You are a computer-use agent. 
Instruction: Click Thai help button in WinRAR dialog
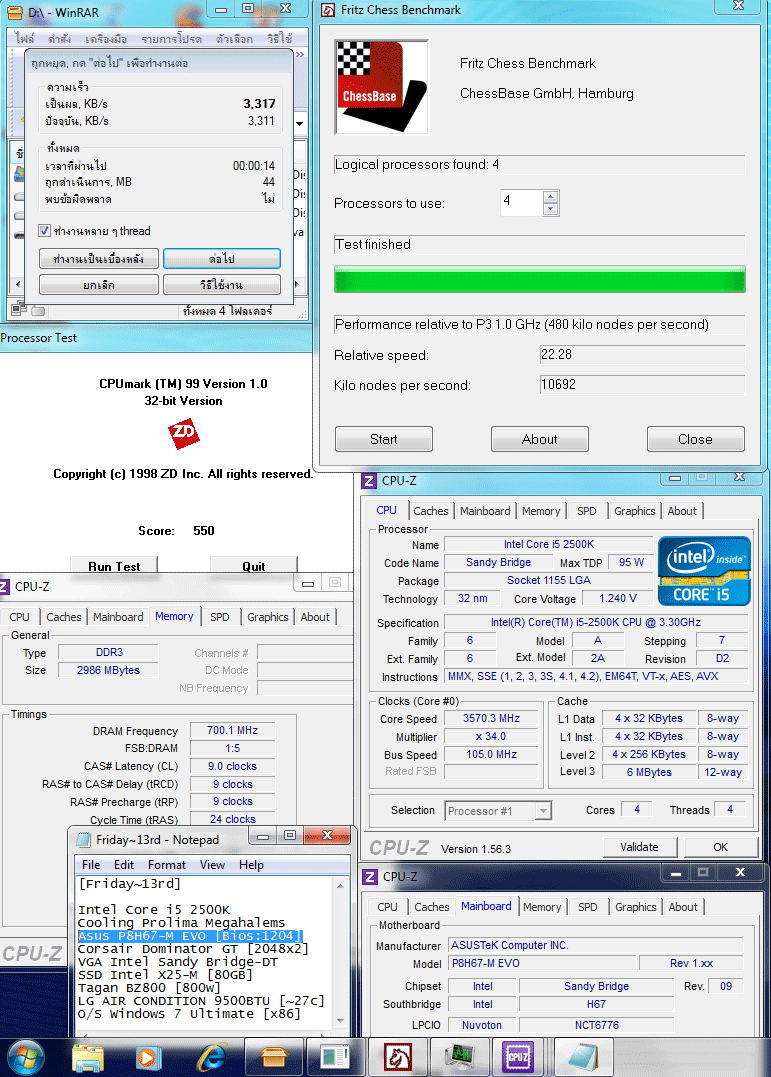pos(221,284)
